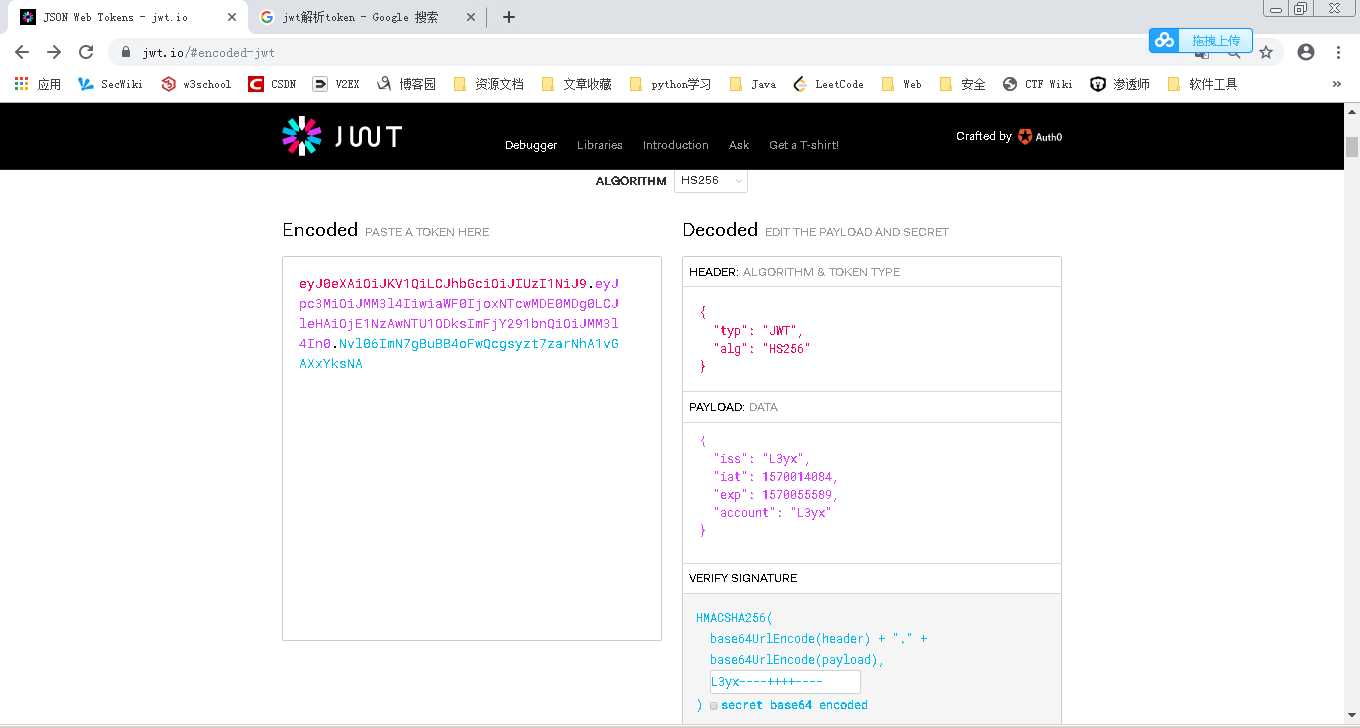
Task: Open CTF Wiki bookmark
Action: click(1038, 84)
